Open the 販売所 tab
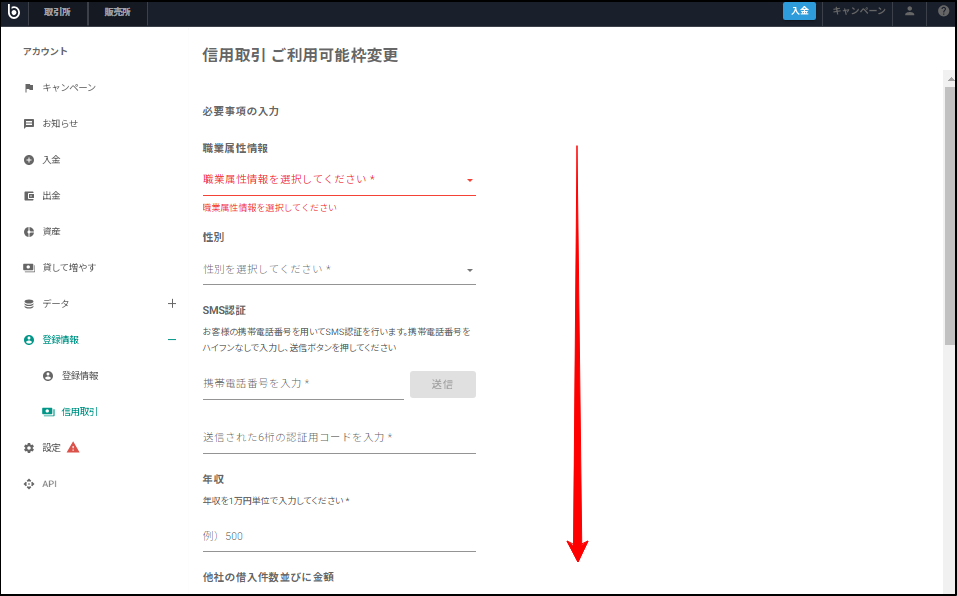The height and width of the screenshot is (596, 957). (x=117, y=12)
